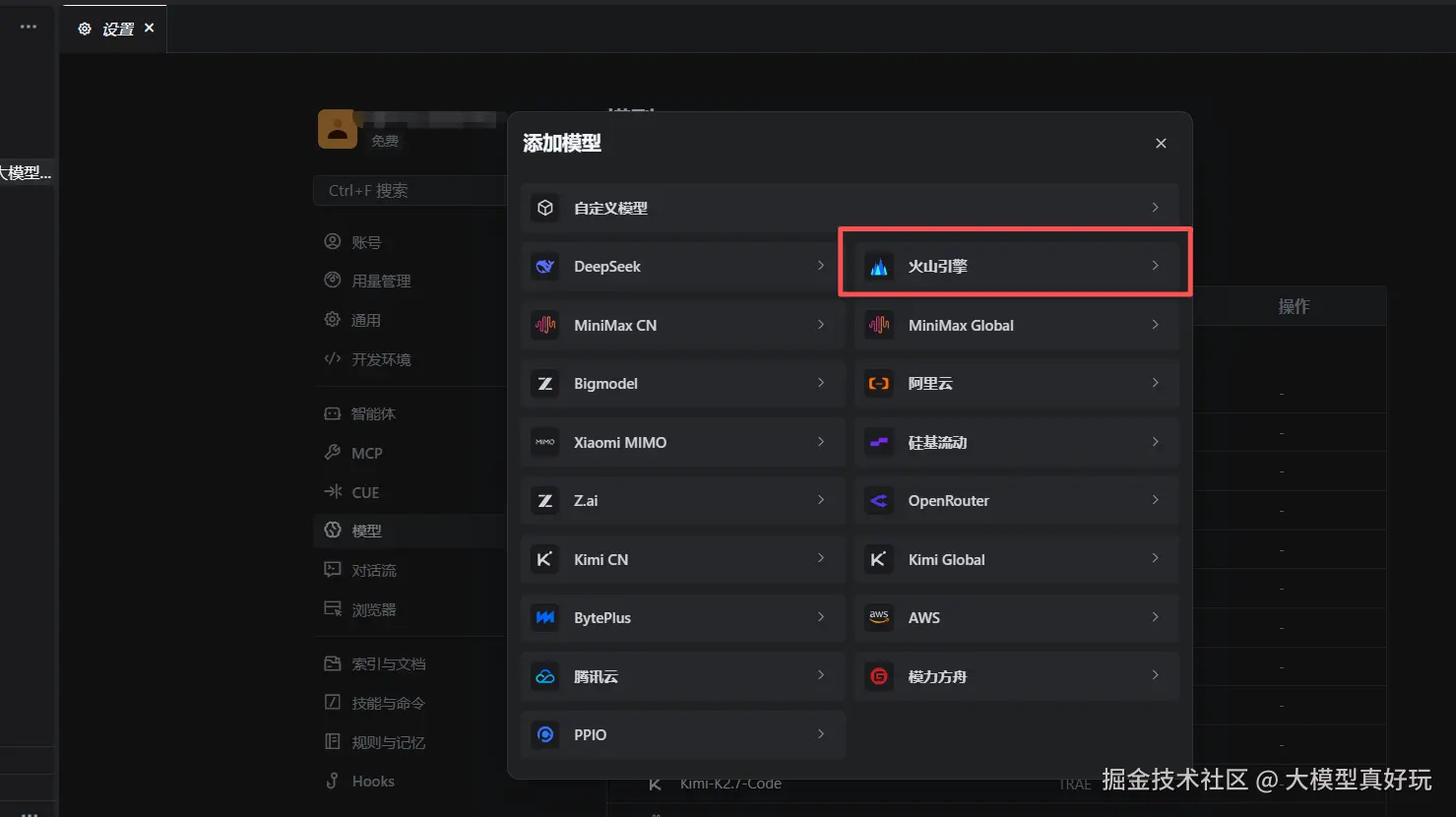Click the 智能体 robot icon
Viewport: 1456px width, 817px height.
333,413
